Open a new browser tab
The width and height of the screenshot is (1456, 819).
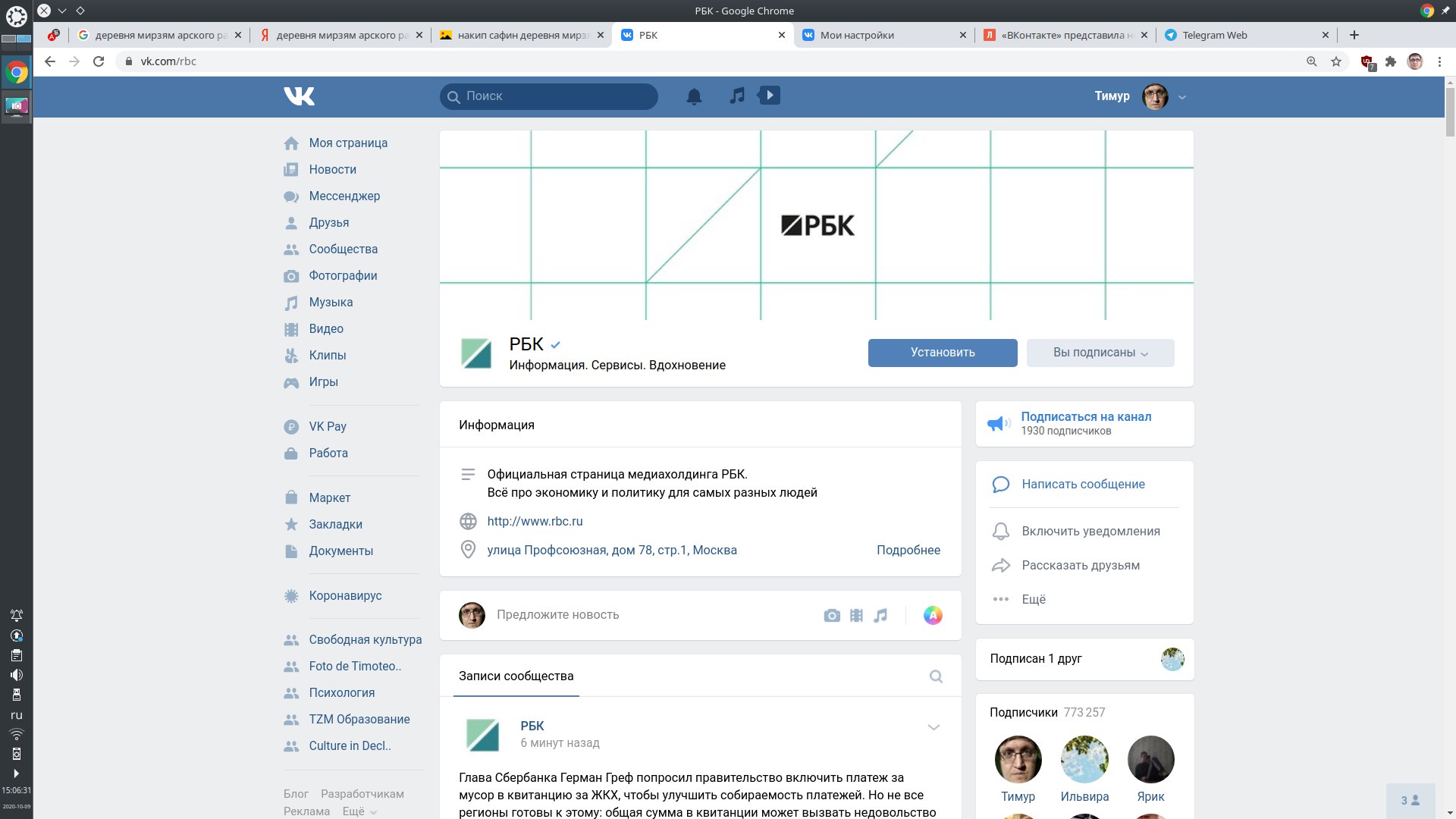click(x=1354, y=35)
